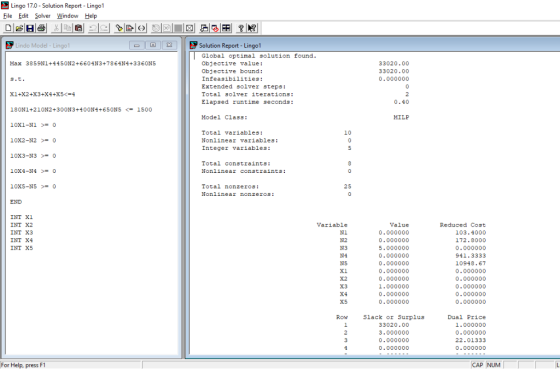Click 'Global optimal solution found.' text
Viewport: 560px width, 369px height.
(259, 56)
